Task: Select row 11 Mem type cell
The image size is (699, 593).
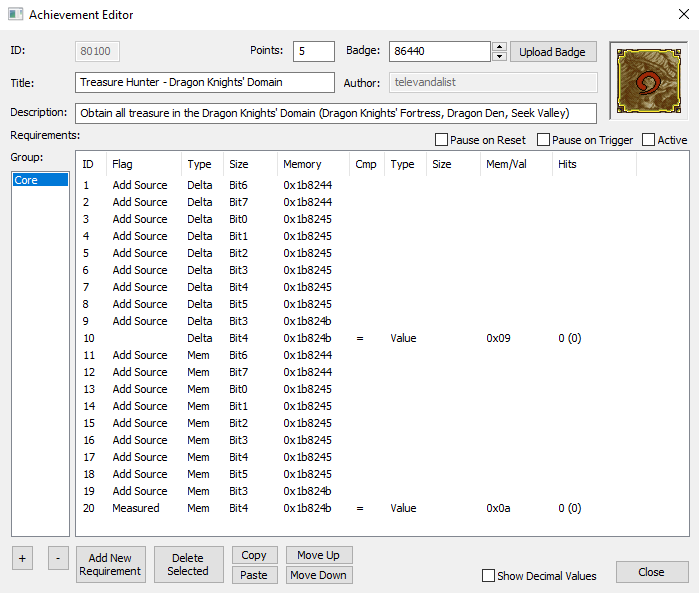Action: point(198,355)
